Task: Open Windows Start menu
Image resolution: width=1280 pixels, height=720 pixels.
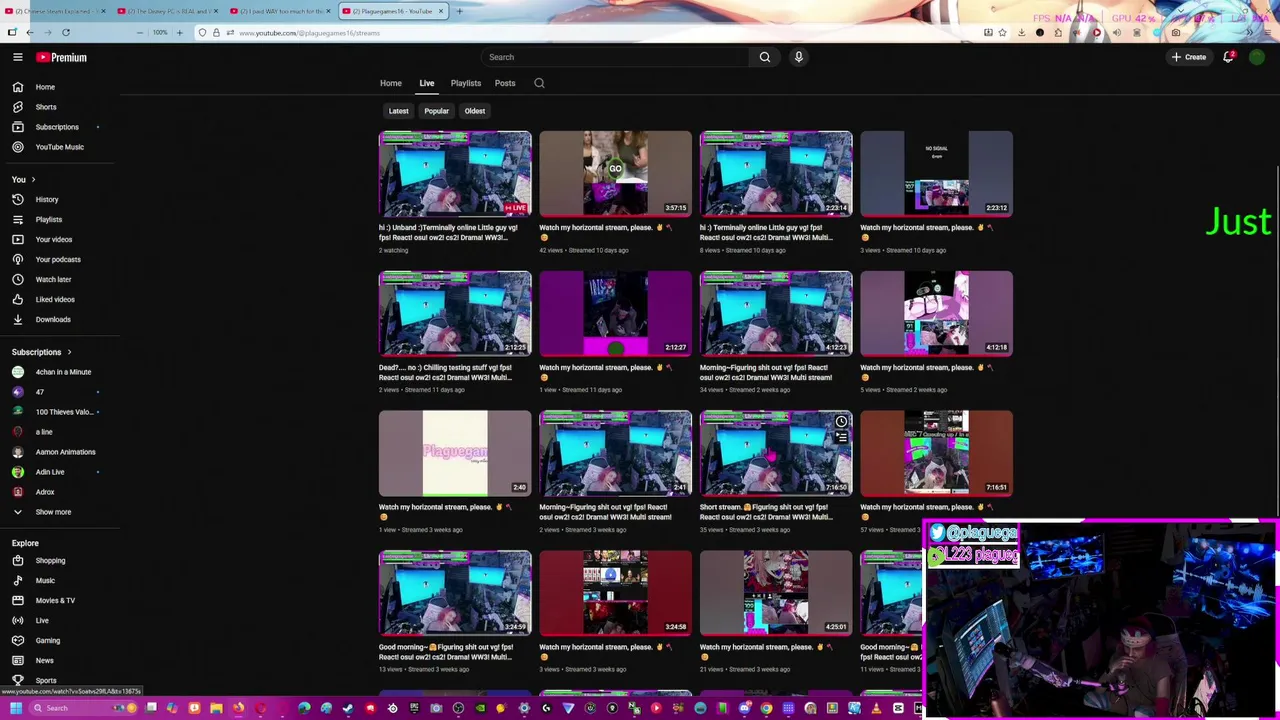Action: click(15, 708)
